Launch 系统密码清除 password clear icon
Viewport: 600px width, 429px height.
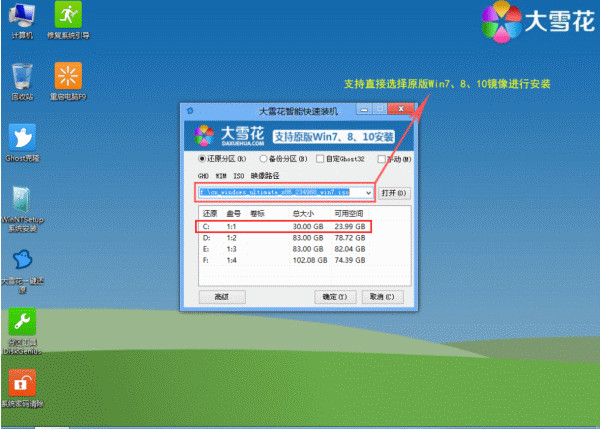22,388
